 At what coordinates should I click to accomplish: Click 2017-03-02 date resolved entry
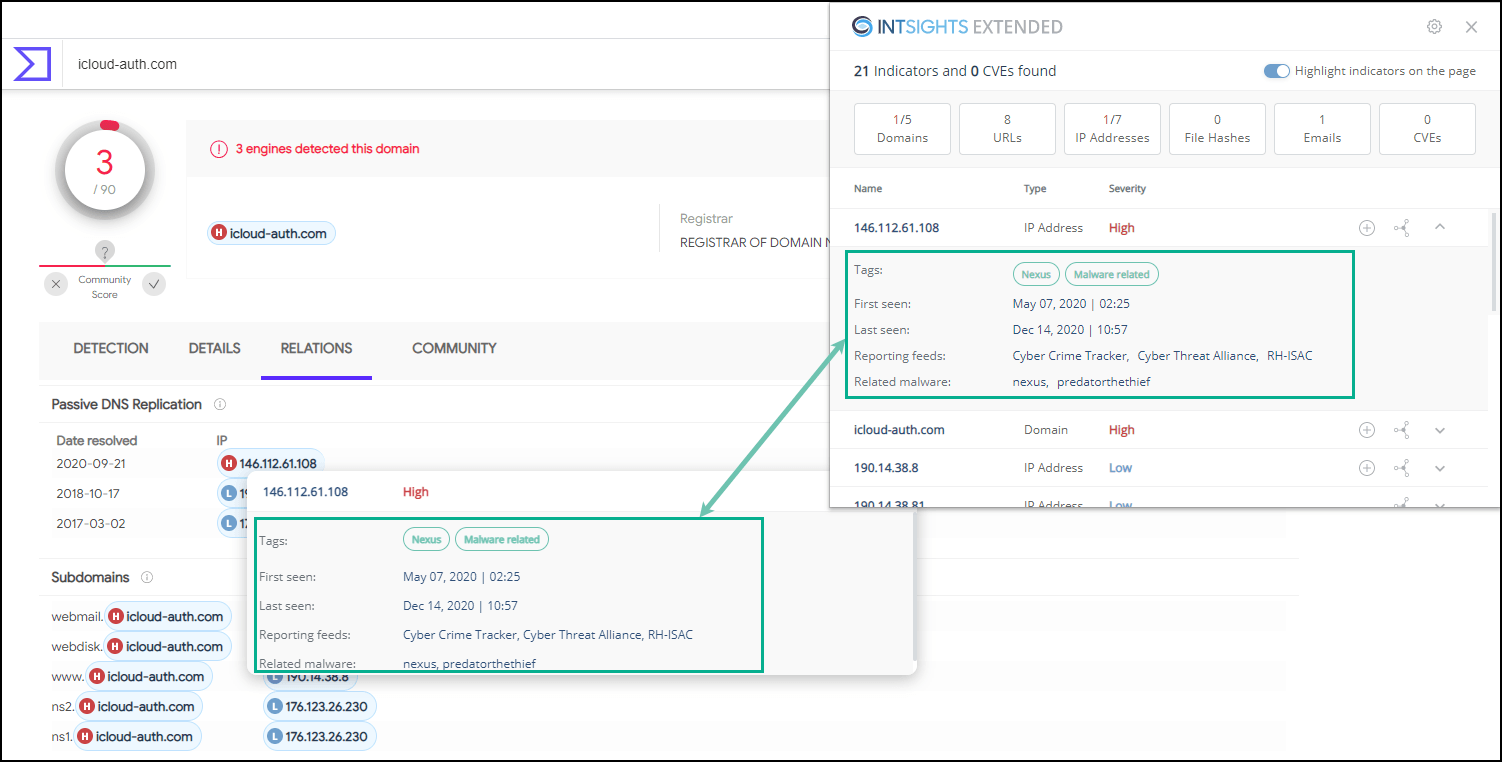coord(91,524)
